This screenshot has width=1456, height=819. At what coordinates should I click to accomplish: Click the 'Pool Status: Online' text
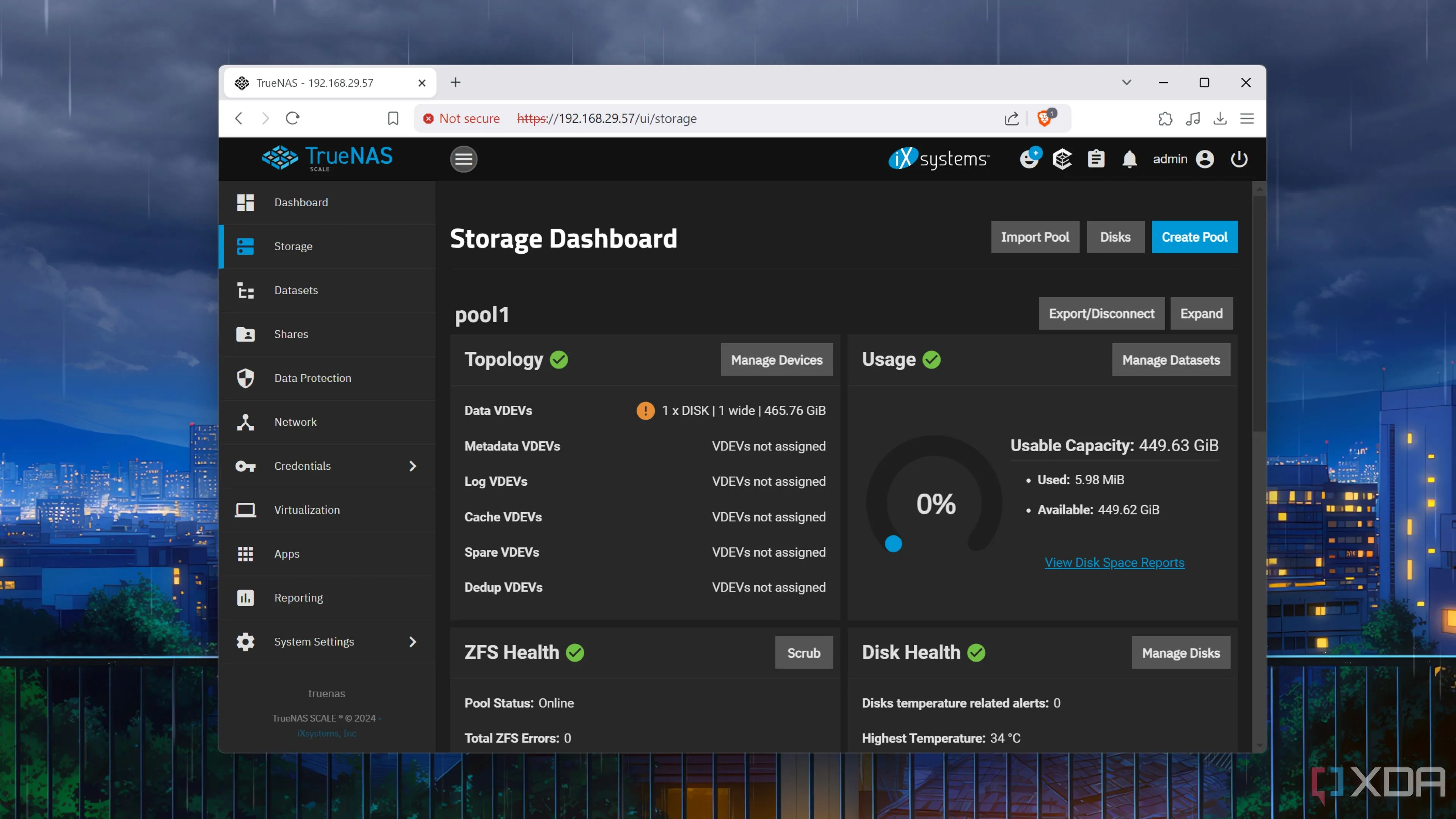point(519,703)
